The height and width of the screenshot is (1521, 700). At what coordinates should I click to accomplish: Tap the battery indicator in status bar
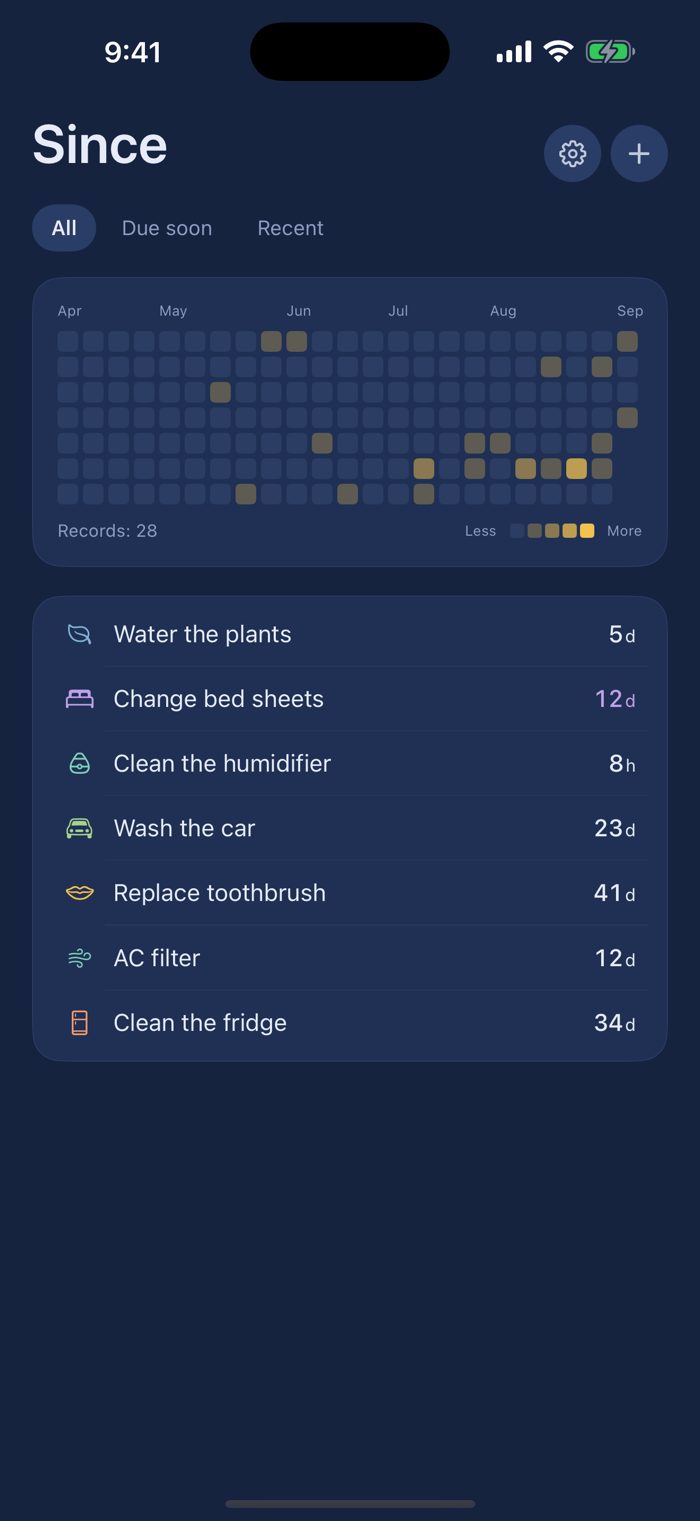click(x=610, y=52)
